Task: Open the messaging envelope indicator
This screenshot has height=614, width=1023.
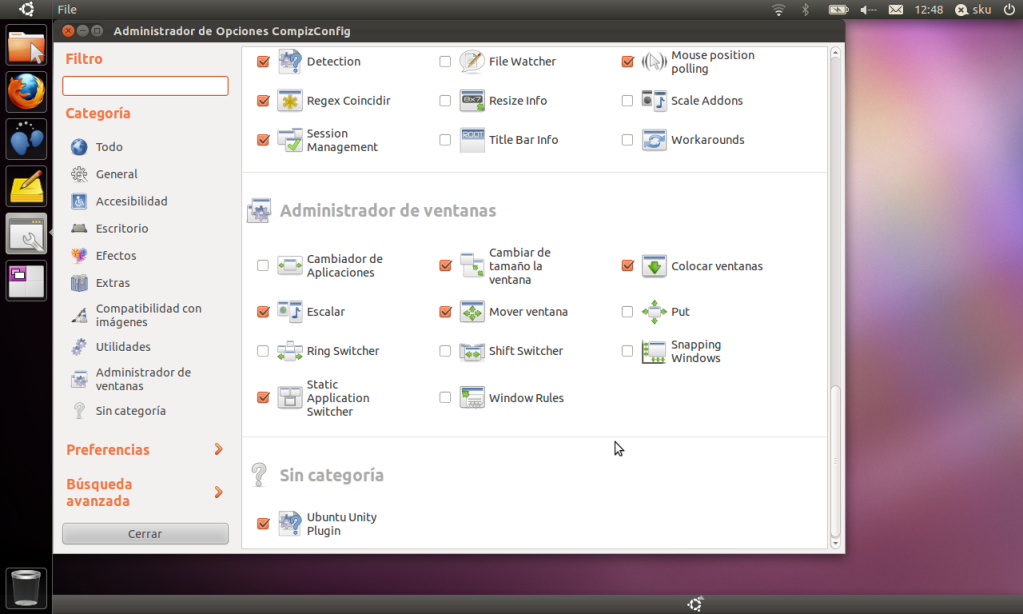Action: pos(896,10)
